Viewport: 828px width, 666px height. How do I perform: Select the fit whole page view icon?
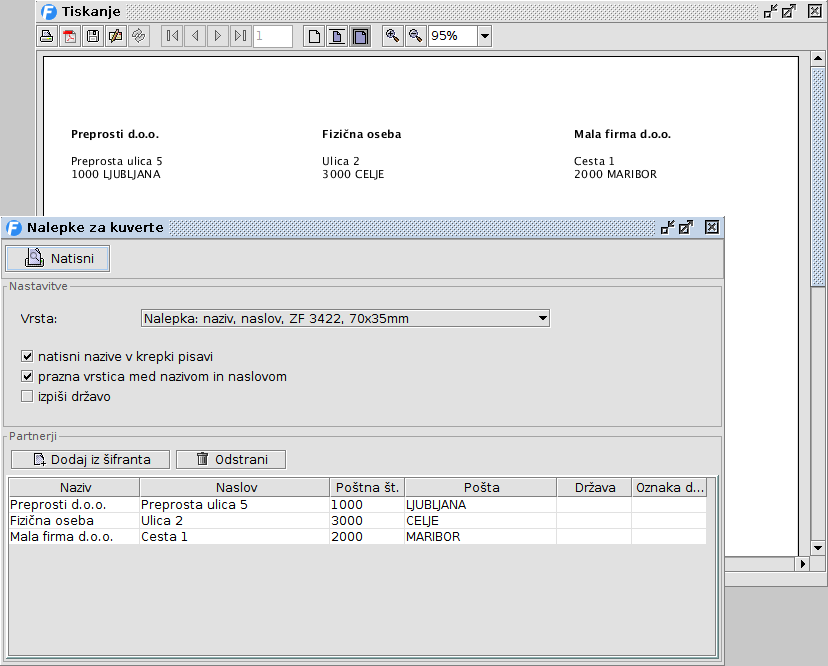[337, 36]
